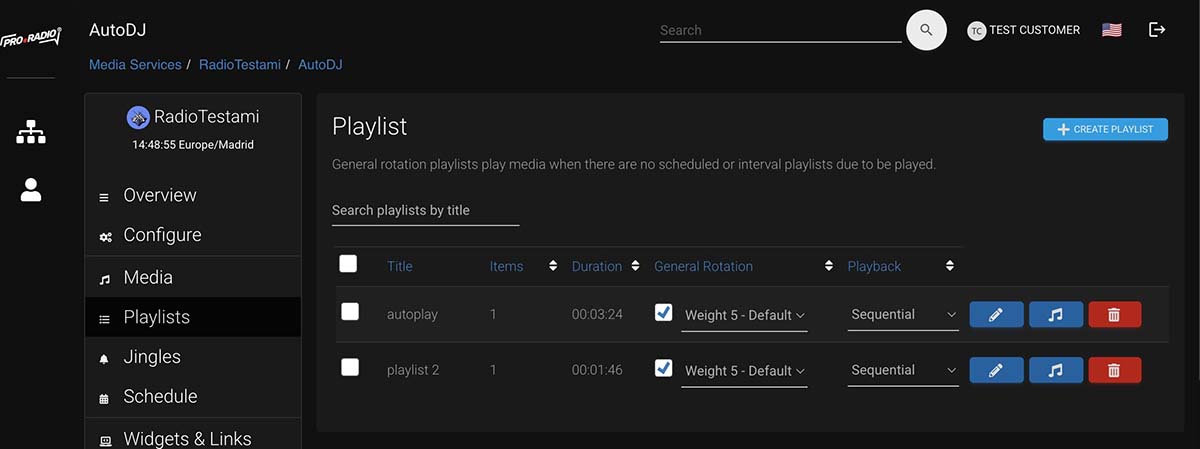Viewport: 1200px width, 449px height.
Task: Open playlist 2 tracks music-note button
Action: [x=1055, y=370]
